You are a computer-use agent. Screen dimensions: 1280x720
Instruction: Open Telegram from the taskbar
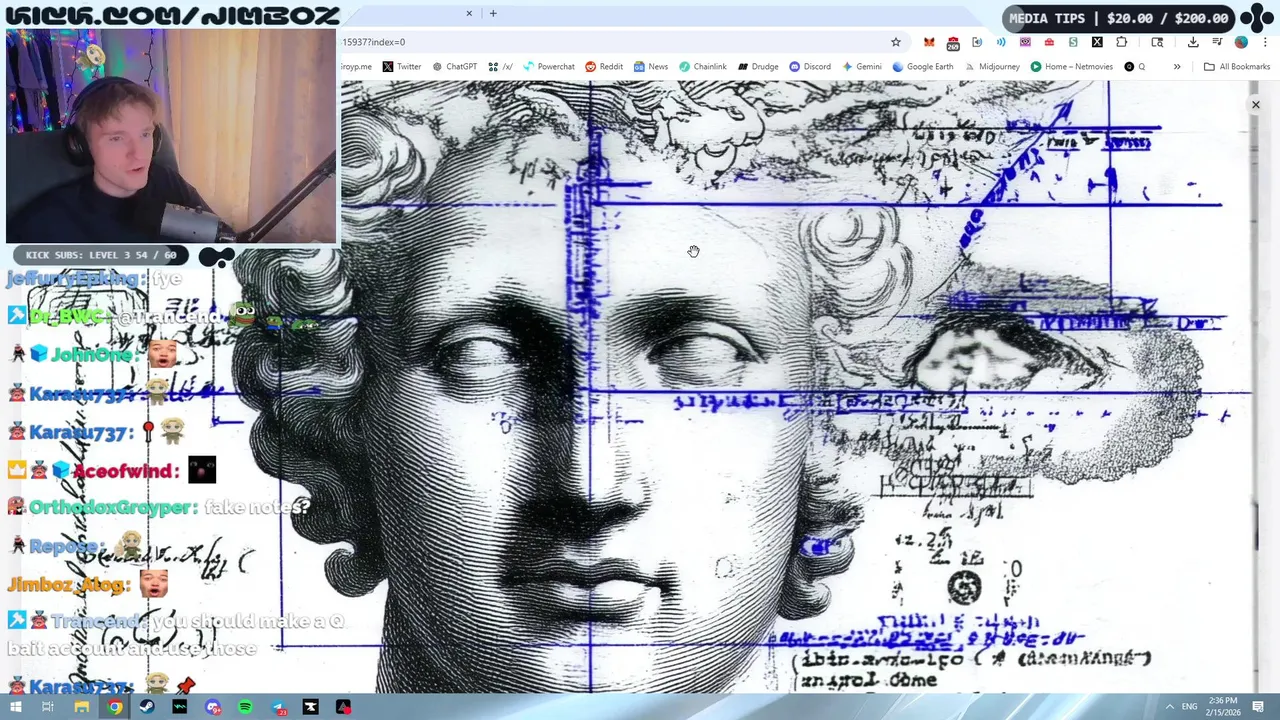point(278,707)
